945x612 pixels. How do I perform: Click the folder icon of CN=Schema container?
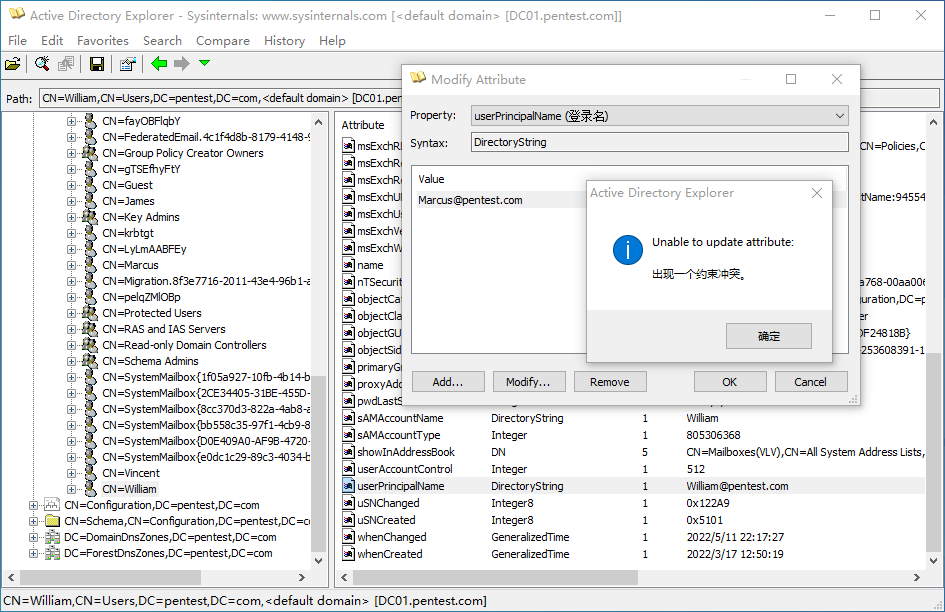pos(52,521)
